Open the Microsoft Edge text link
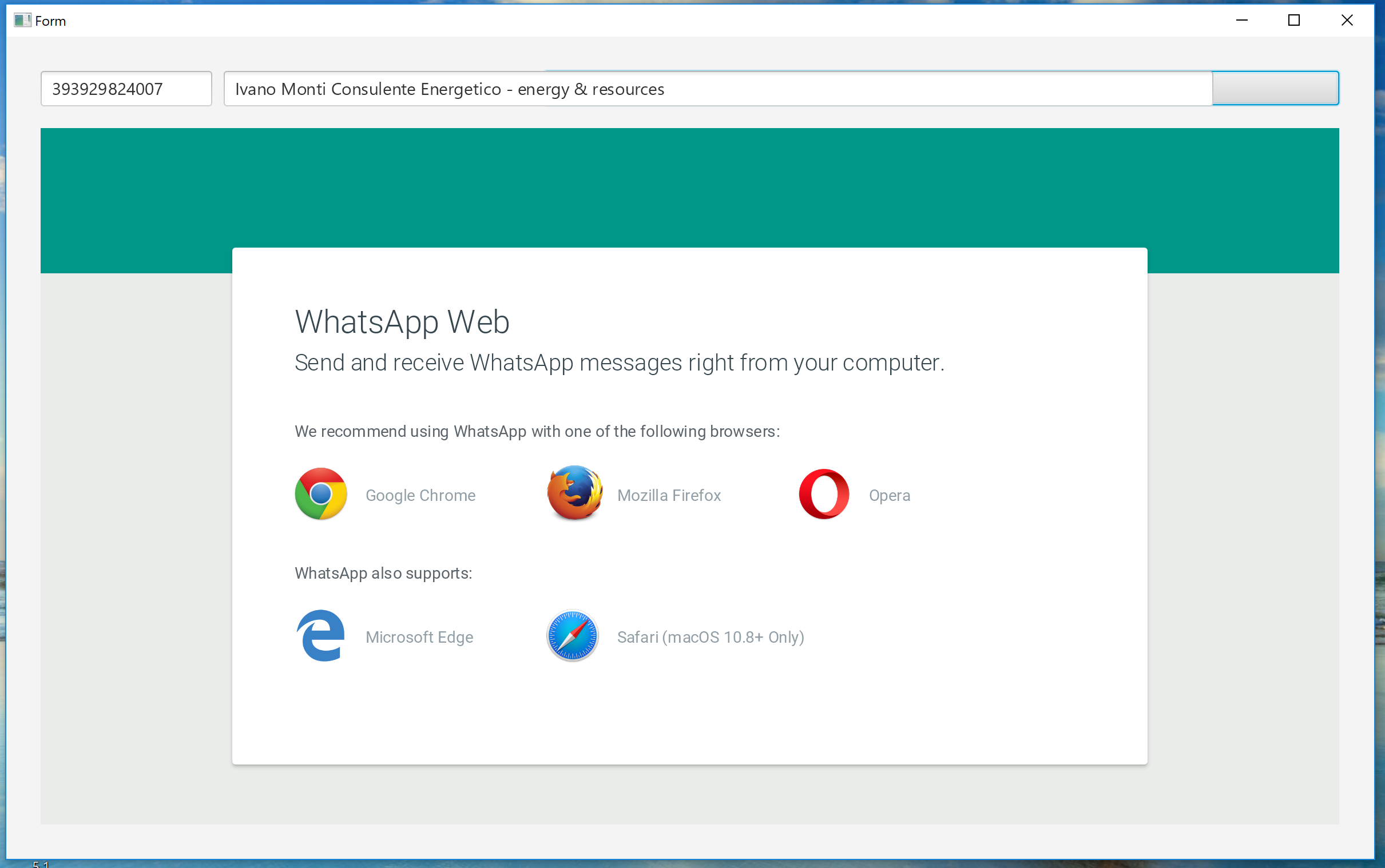Image resolution: width=1385 pixels, height=868 pixels. (x=419, y=637)
